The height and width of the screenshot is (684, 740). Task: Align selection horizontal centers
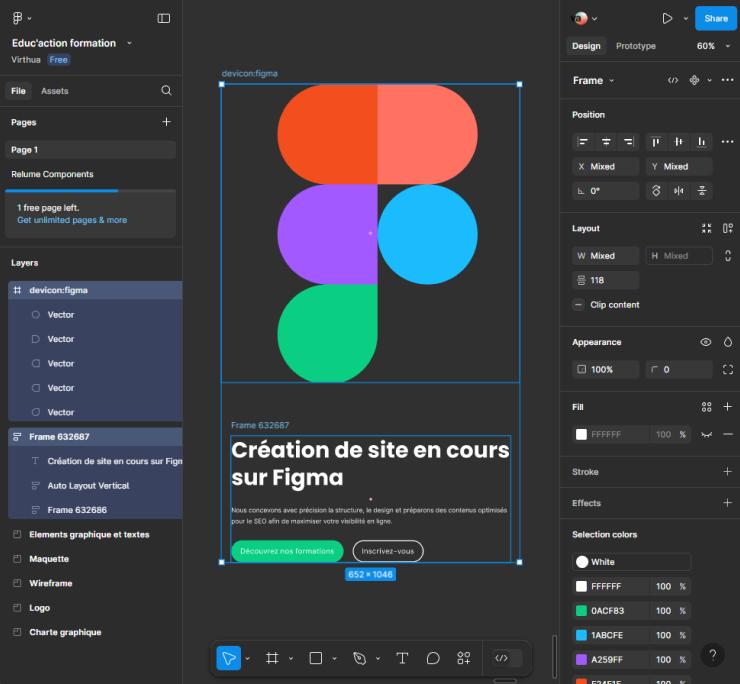[x=606, y=142]
